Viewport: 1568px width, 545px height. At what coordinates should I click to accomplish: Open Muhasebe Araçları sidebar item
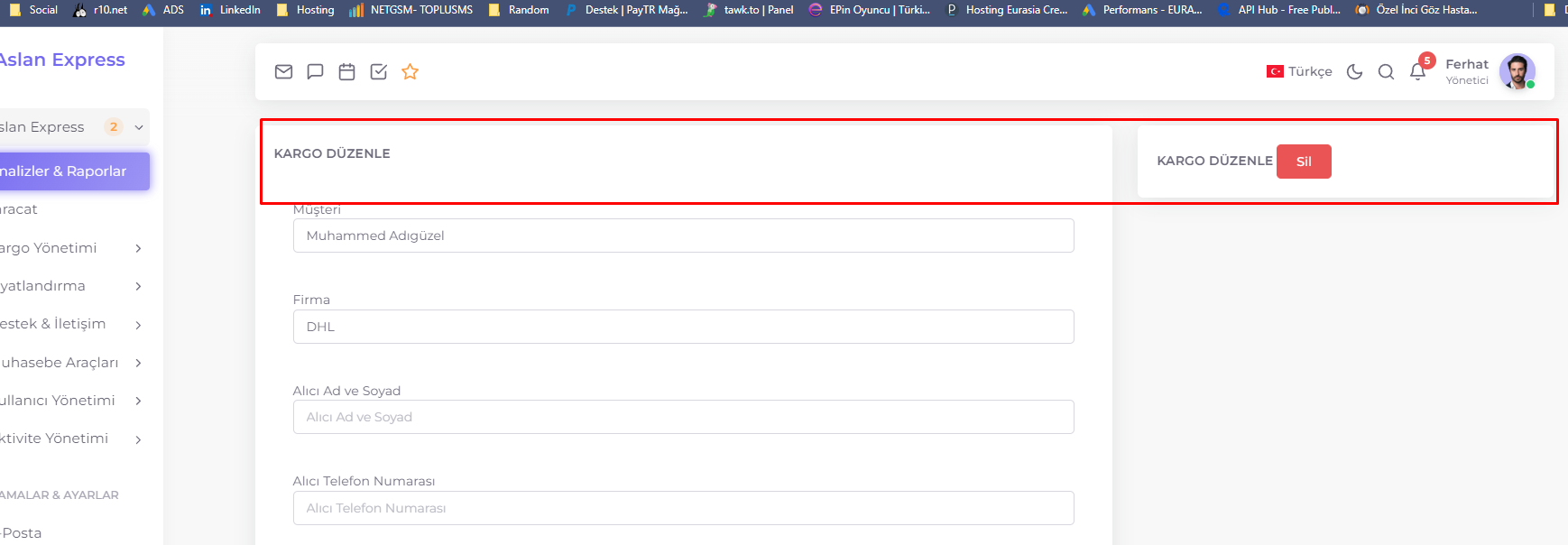click(x=72, y=363)
